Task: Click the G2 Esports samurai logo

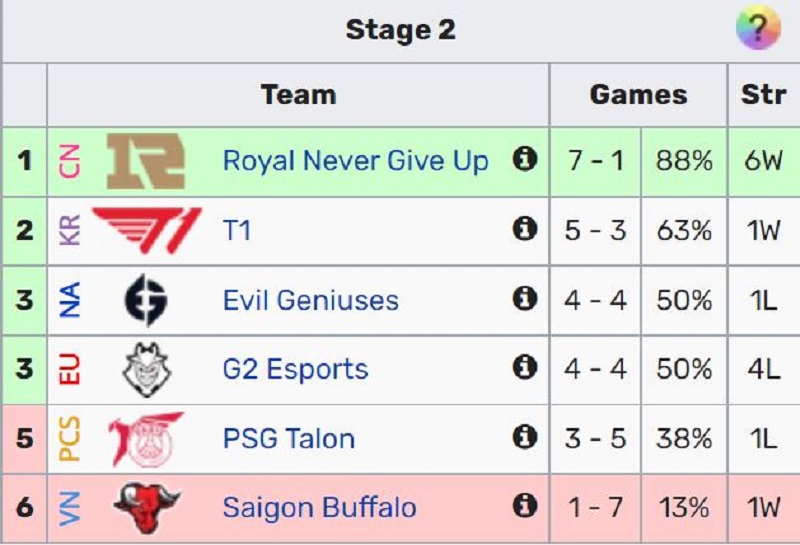Action: (x=147, y=369)
